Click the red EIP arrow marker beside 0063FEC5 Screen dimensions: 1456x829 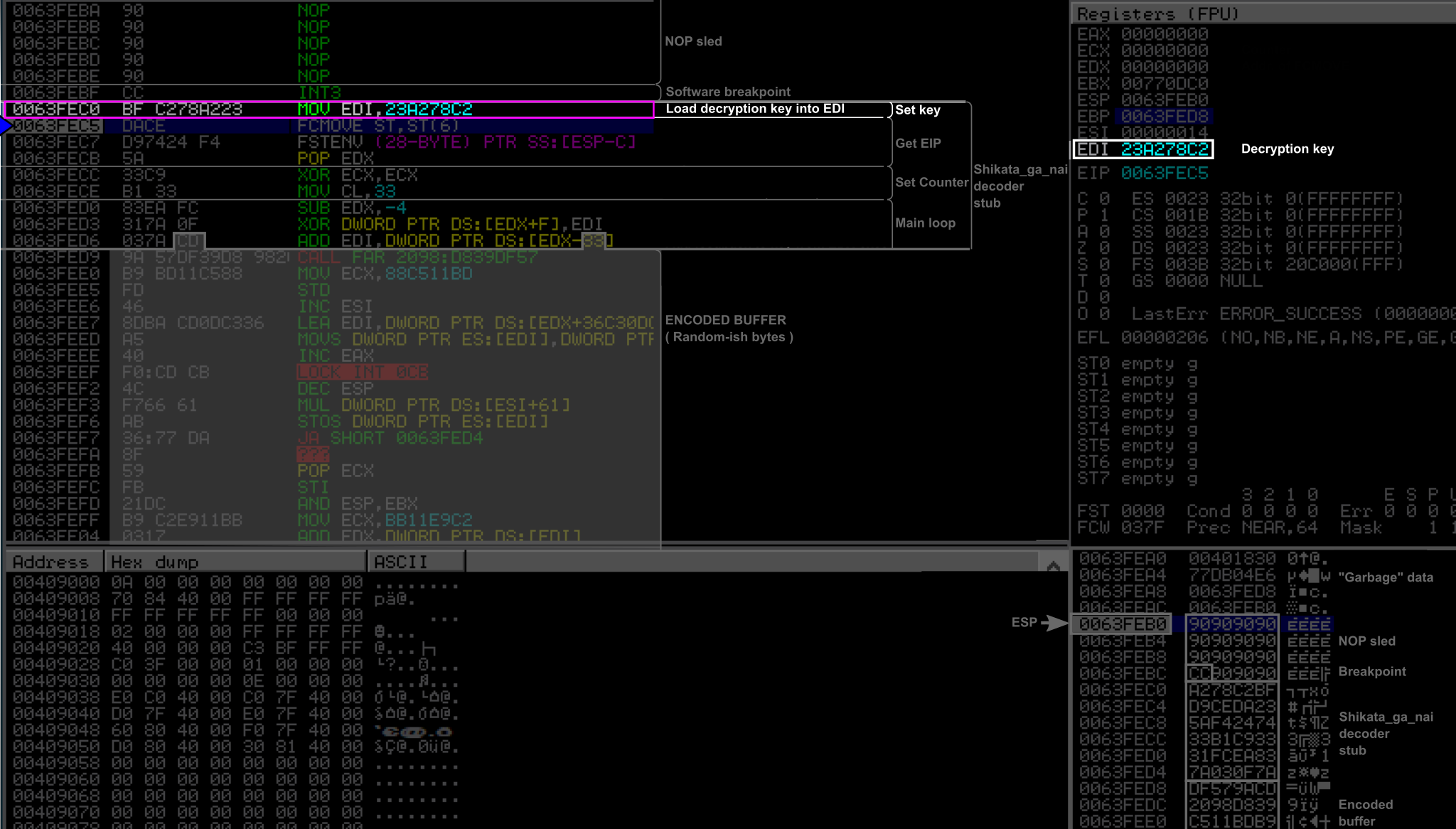point(6,127)
